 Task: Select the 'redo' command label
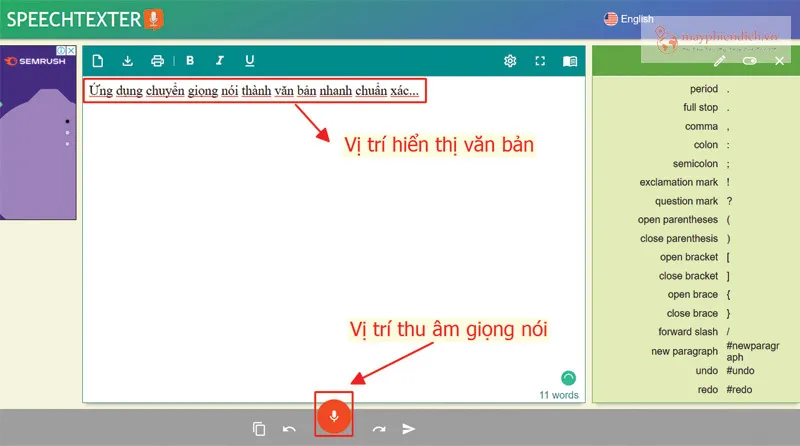[708, 390]
